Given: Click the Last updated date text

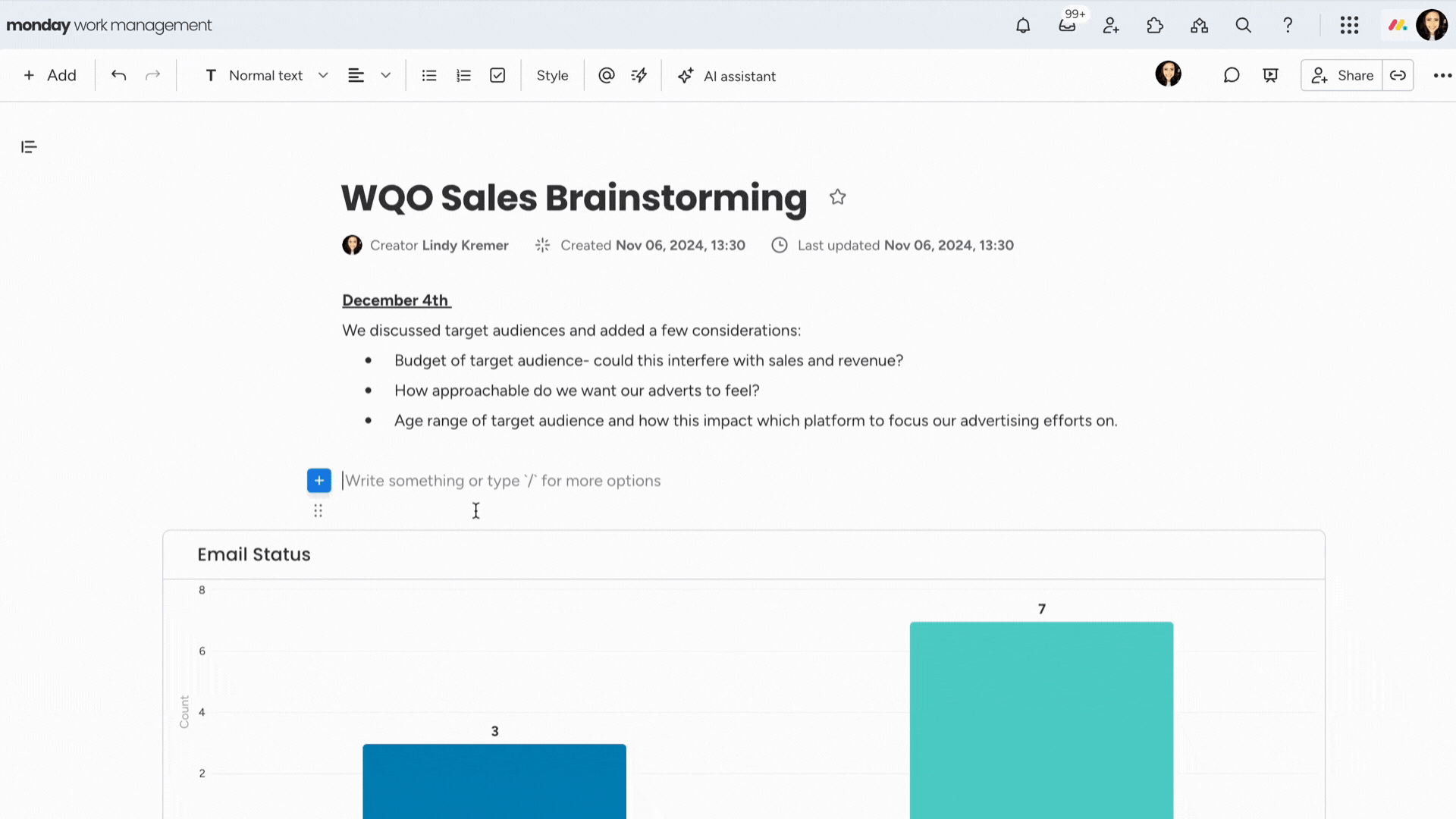Looking at the screenshot, I should pos(905,245).
